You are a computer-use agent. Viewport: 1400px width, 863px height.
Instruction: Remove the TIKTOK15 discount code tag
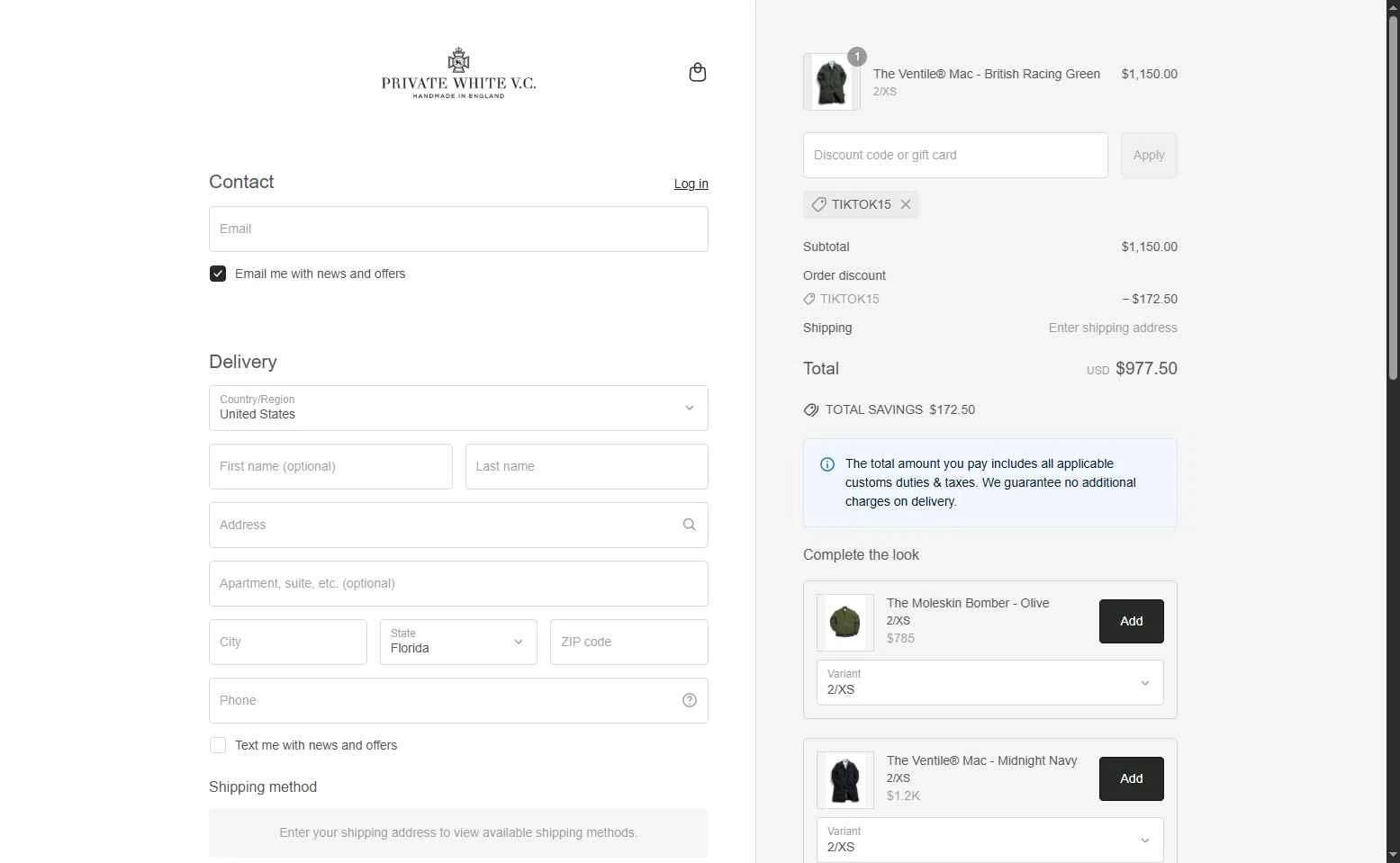coord(906,204)
